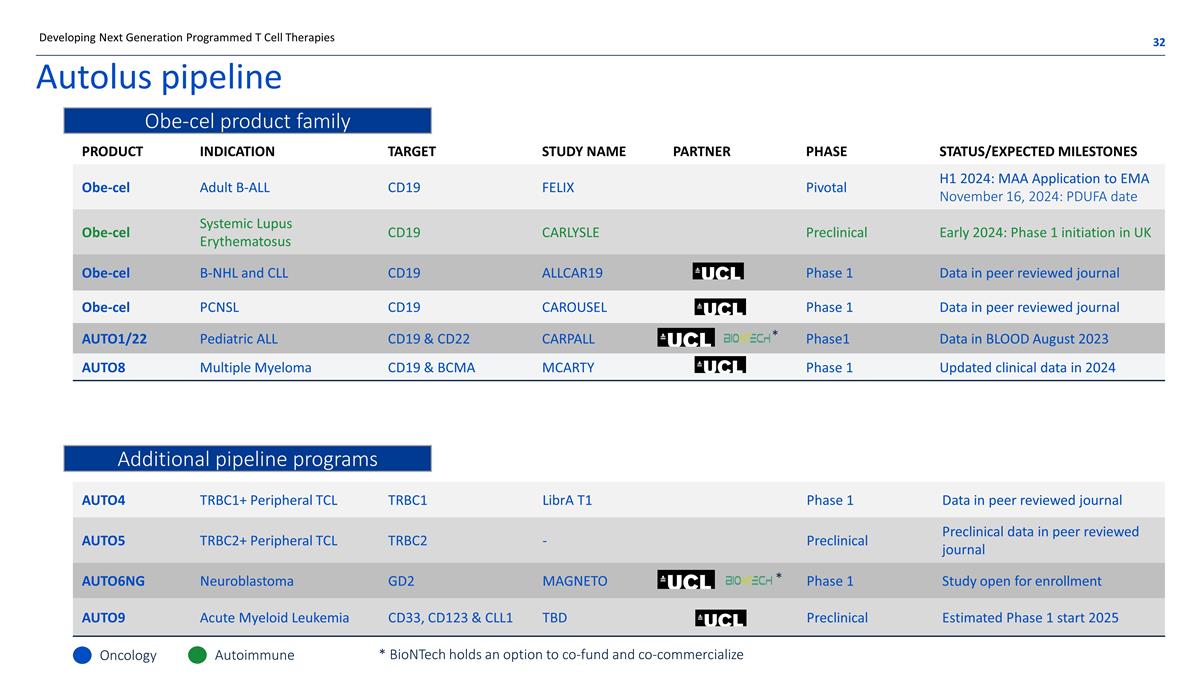Click 'Estimated Phase 1 start 2025' text
The height and width of the screenshot is (675, 1200).
point(1030,618)
